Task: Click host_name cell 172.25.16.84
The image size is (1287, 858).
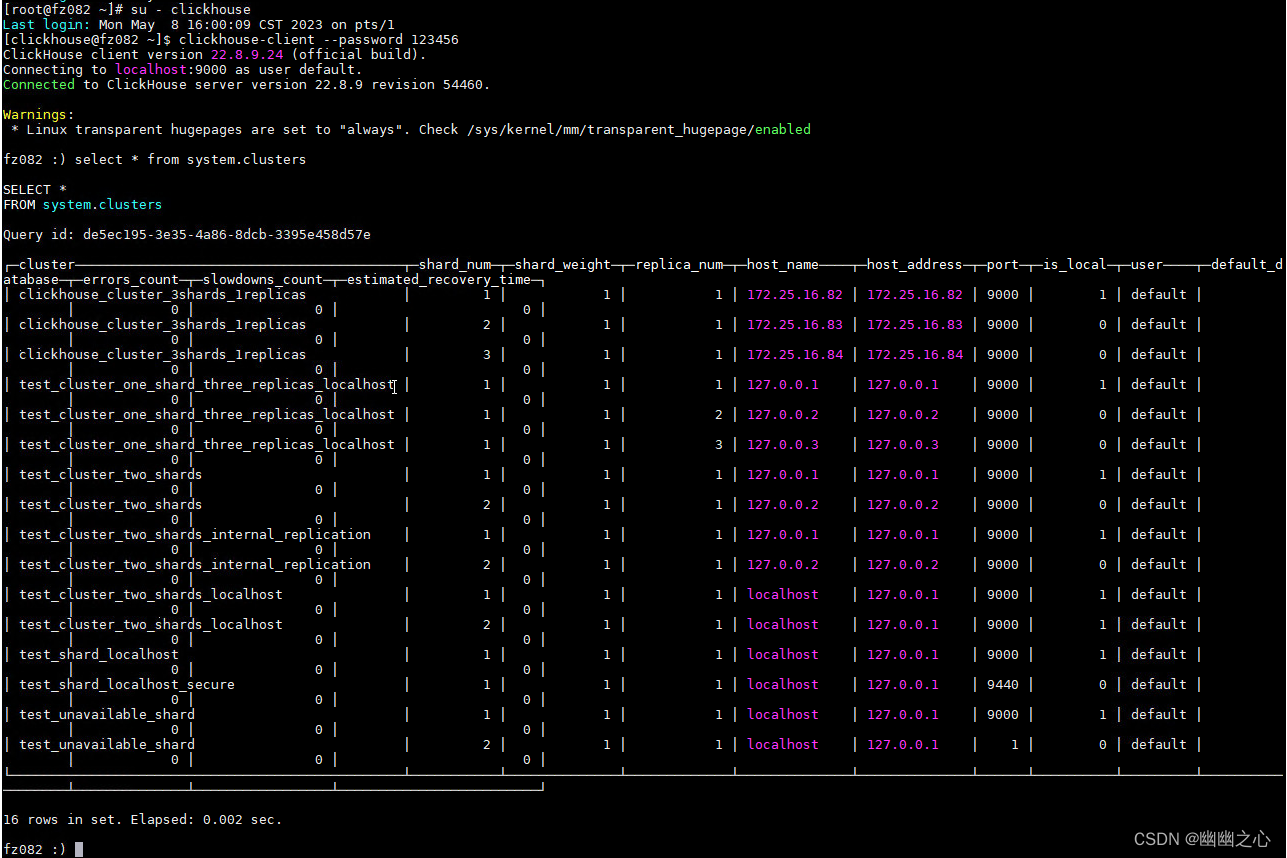Action: (795, 354)
